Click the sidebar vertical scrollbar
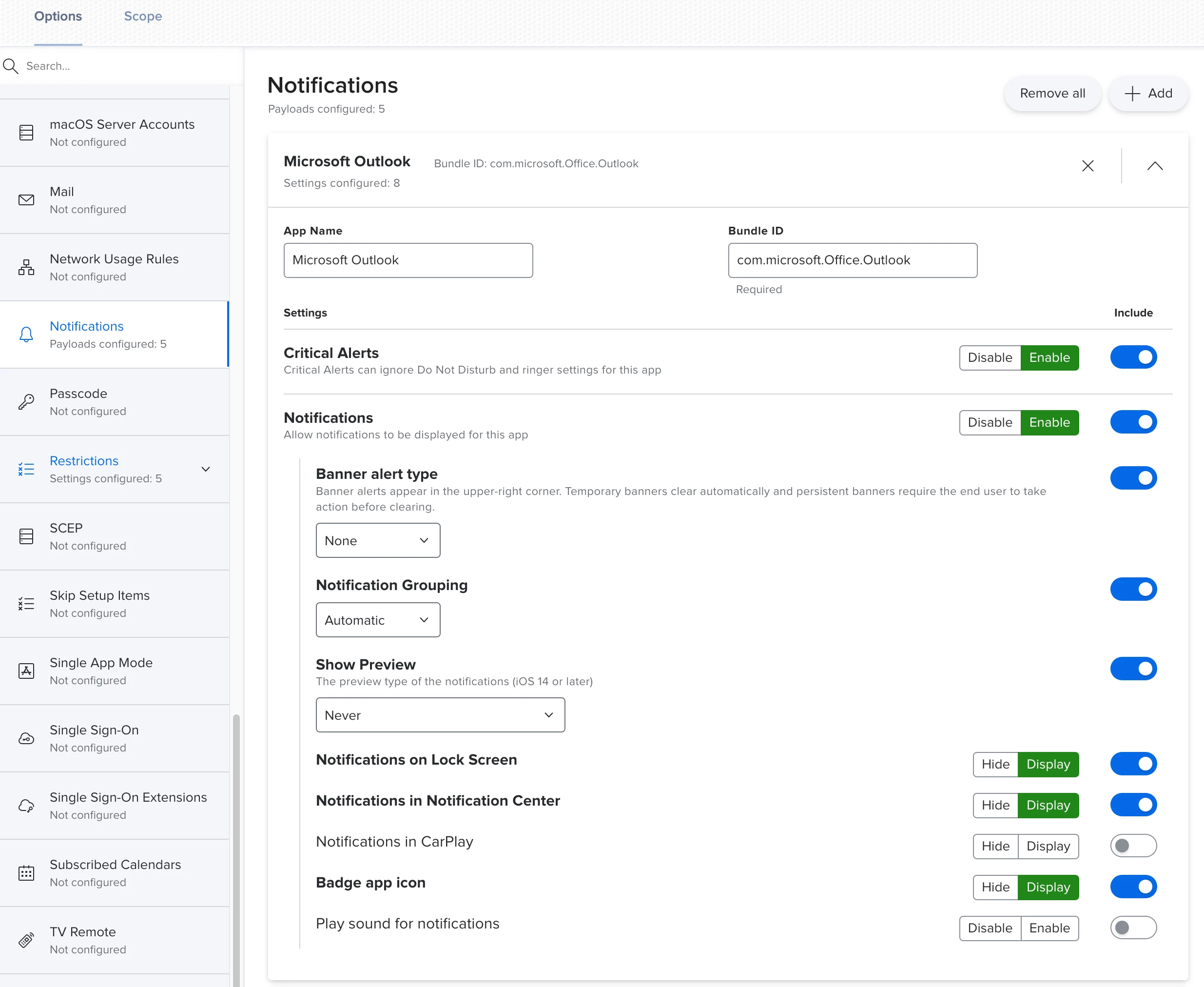Viewport: 1204px width, 987px height. click(236, 850)
